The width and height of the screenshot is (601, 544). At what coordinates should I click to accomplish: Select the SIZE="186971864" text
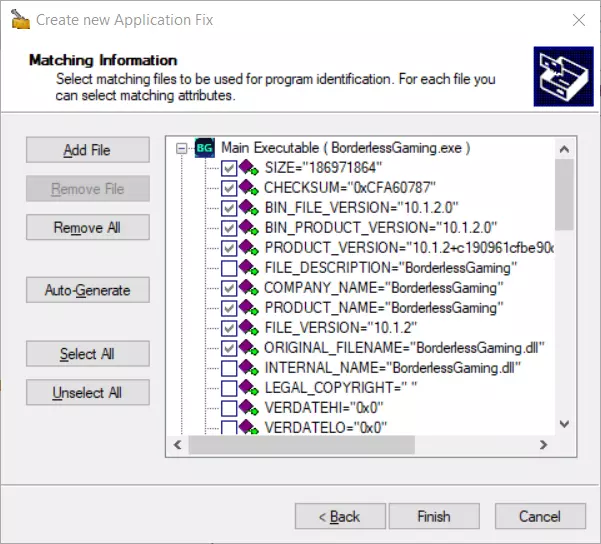point(323,168)
